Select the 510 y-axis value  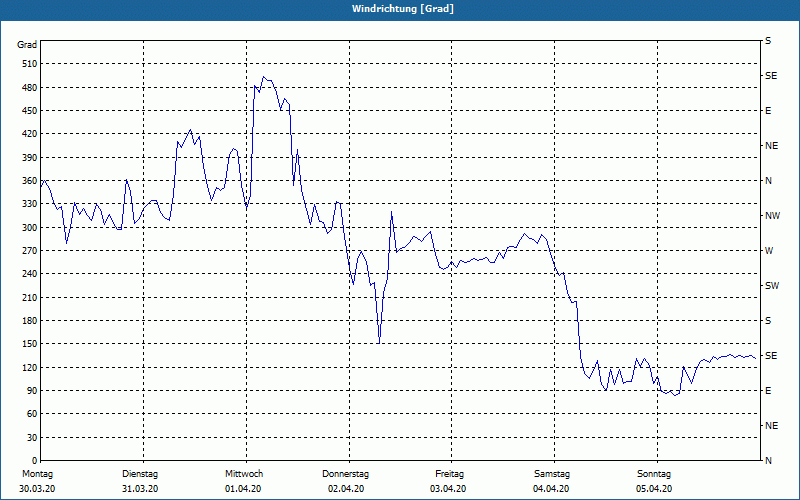30,64
